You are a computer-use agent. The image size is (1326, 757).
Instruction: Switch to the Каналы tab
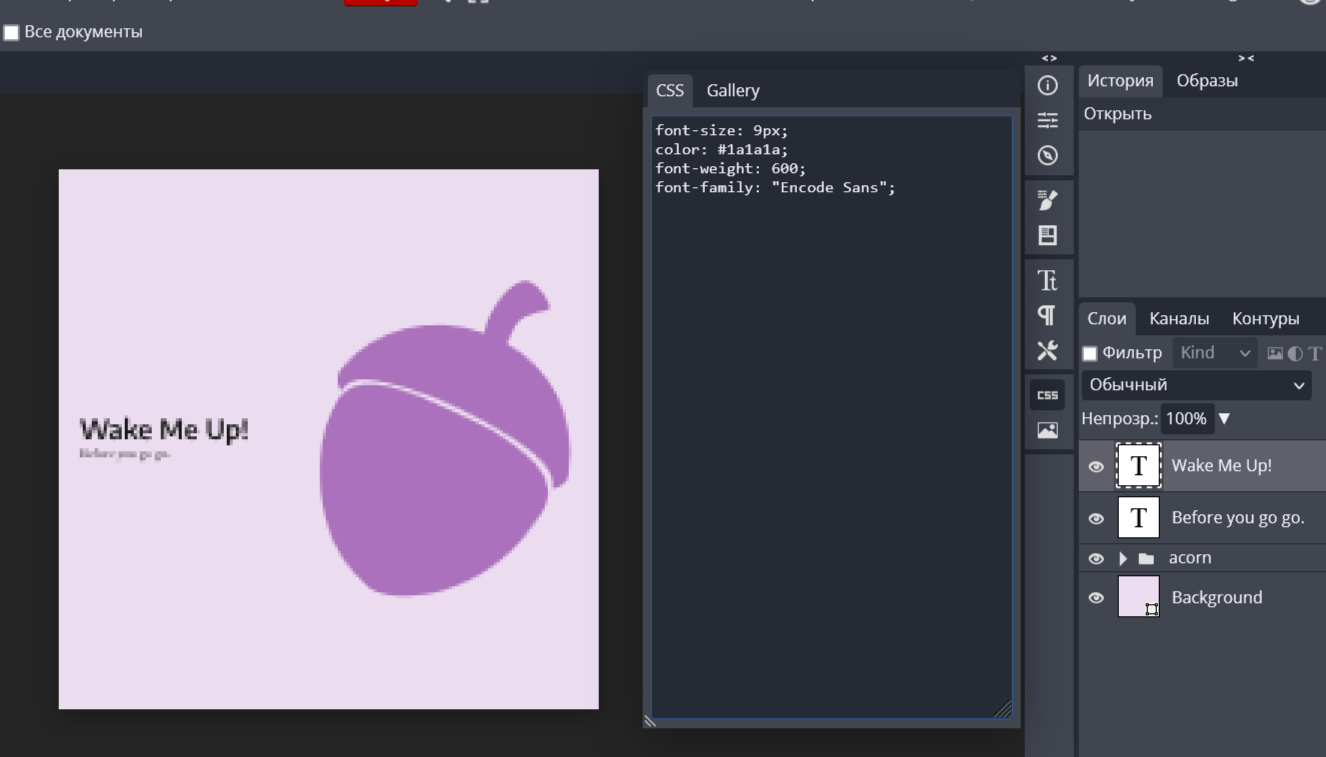tap(1179, 318)
